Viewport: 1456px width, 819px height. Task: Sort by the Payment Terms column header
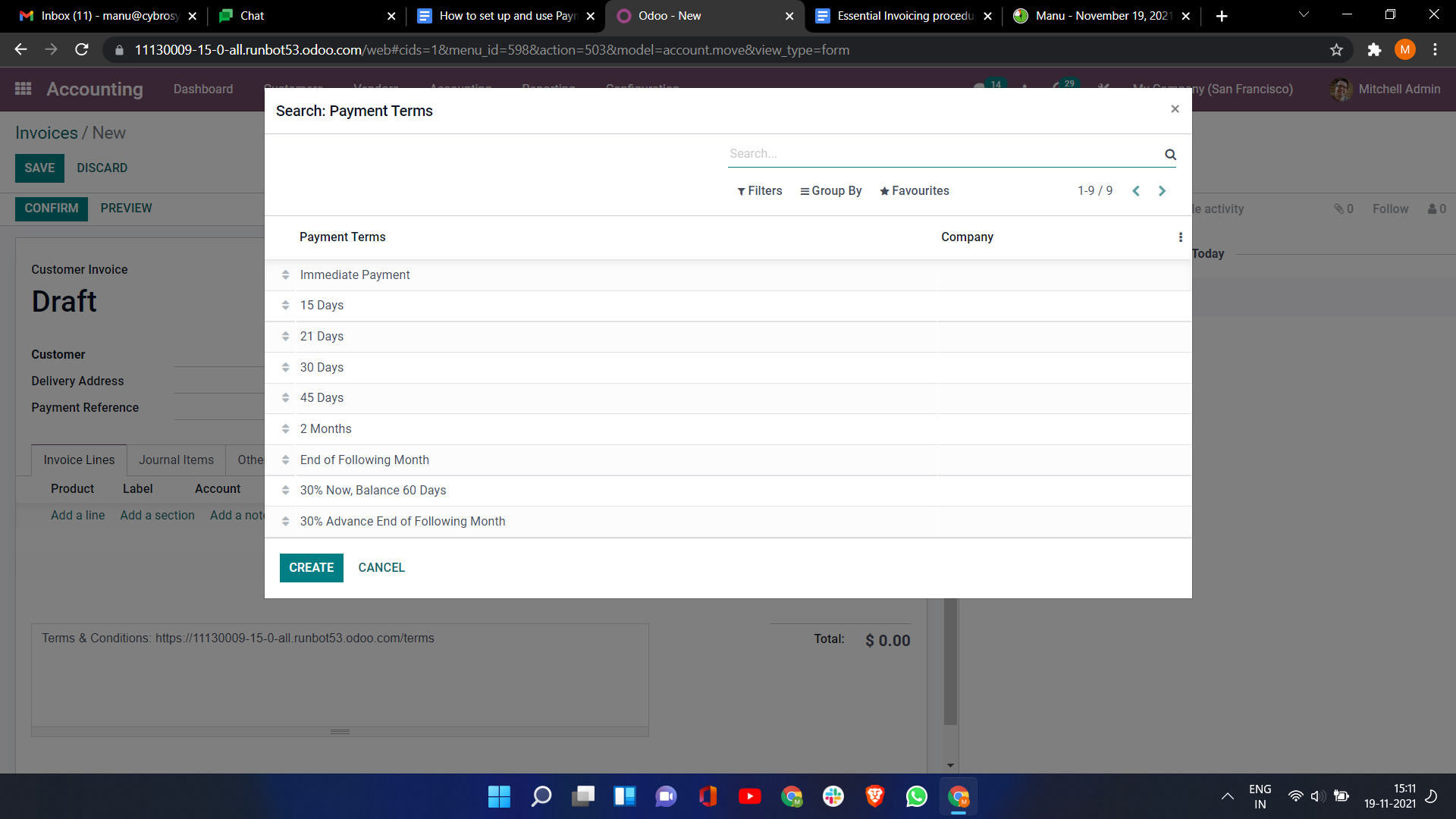tap(343, 237)
